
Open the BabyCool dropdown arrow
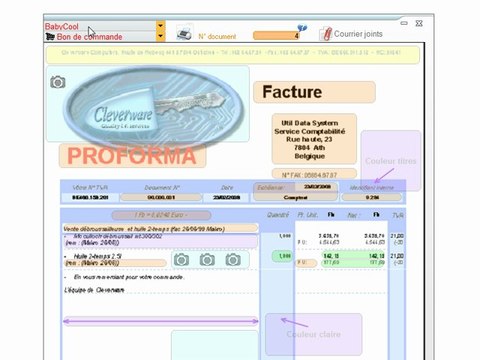click(x=161, y=26)
